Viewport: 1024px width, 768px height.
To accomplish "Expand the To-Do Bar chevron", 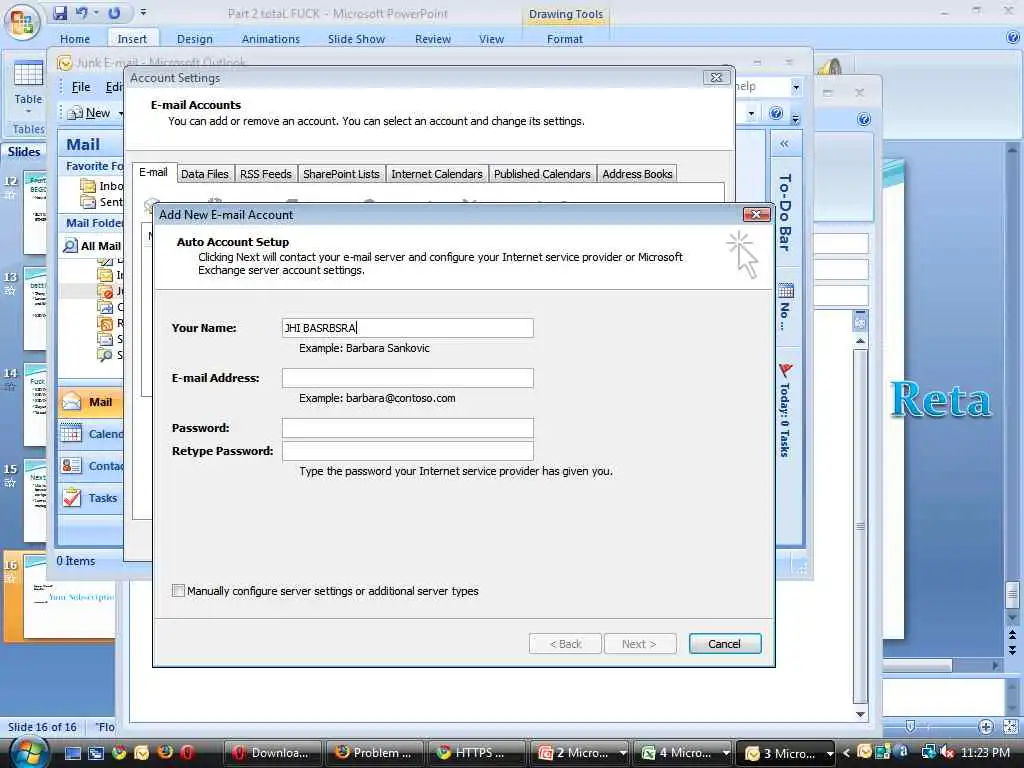I will [x=784, y=144].
